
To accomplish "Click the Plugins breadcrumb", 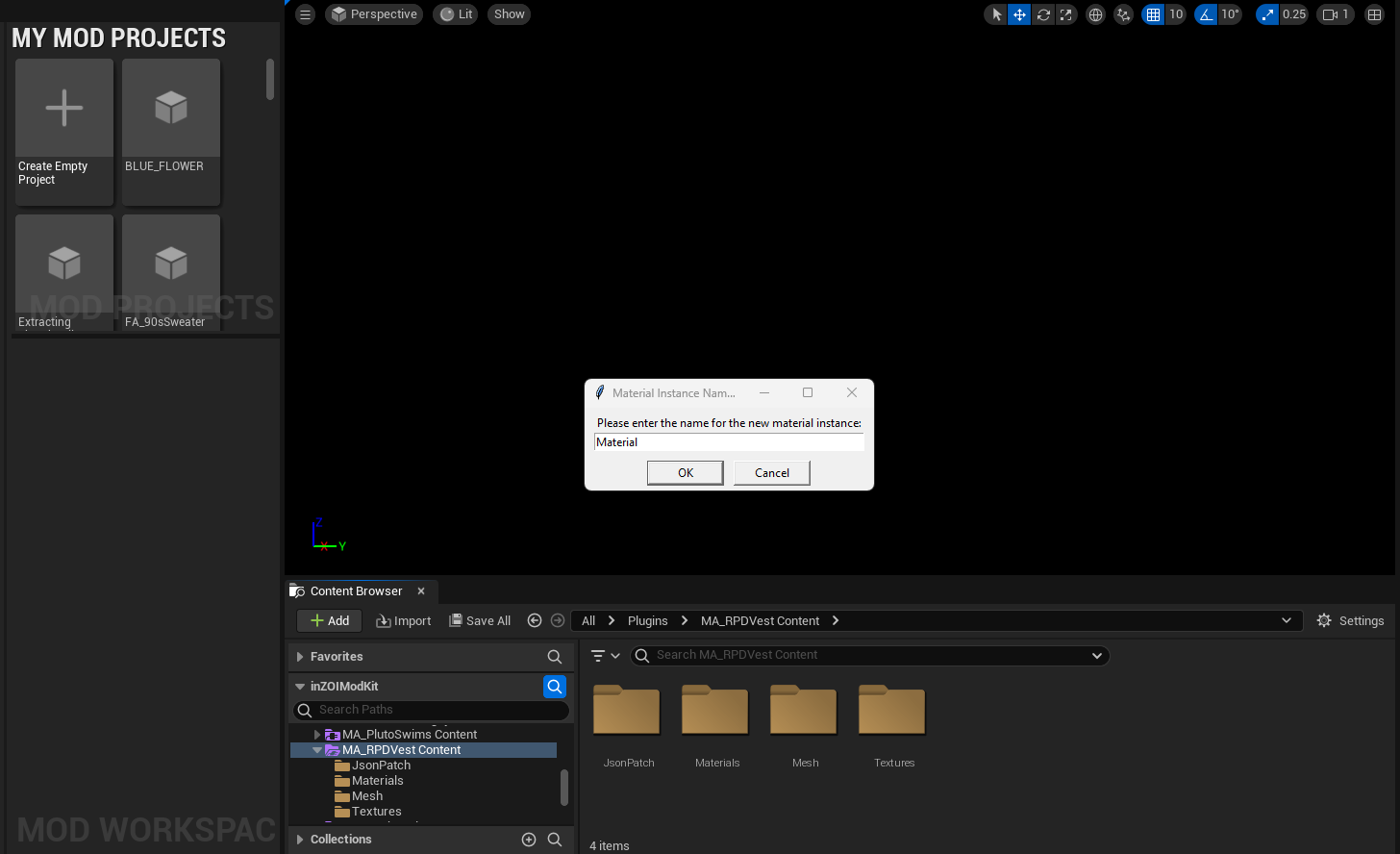I will click(x=647, y=621).
